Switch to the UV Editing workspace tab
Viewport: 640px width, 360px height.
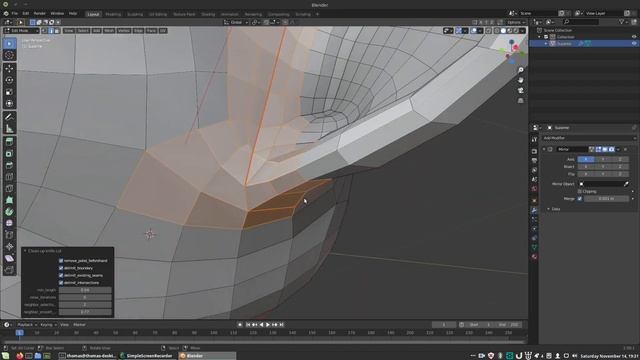[x=158, y=14]
